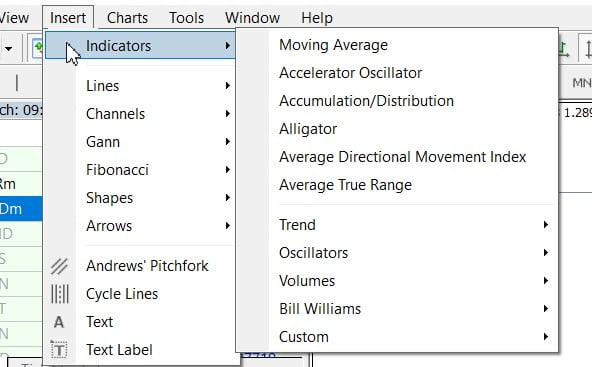Expand the Custom indicators submenu arrow
The width and height of the screenshot is (592, 367).
(546, 336)
